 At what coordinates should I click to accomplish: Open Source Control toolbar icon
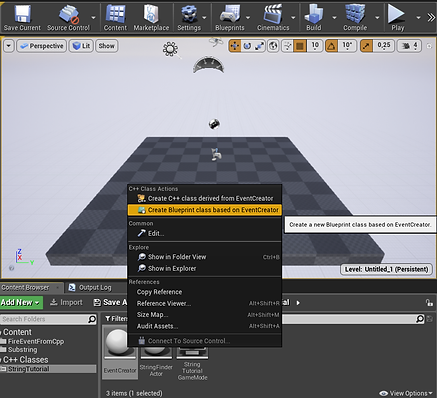(68, 18)
